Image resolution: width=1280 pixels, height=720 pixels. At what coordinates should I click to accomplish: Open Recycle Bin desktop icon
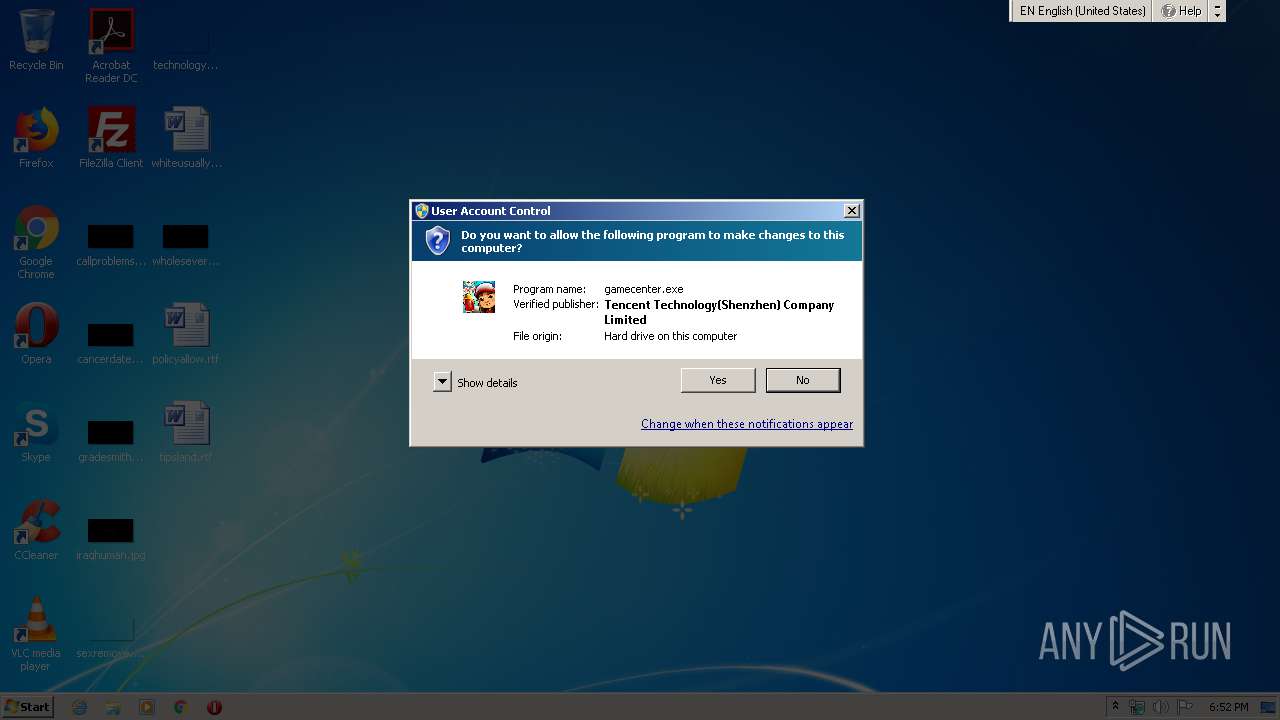pyautogui.click(x=36, y=40)
